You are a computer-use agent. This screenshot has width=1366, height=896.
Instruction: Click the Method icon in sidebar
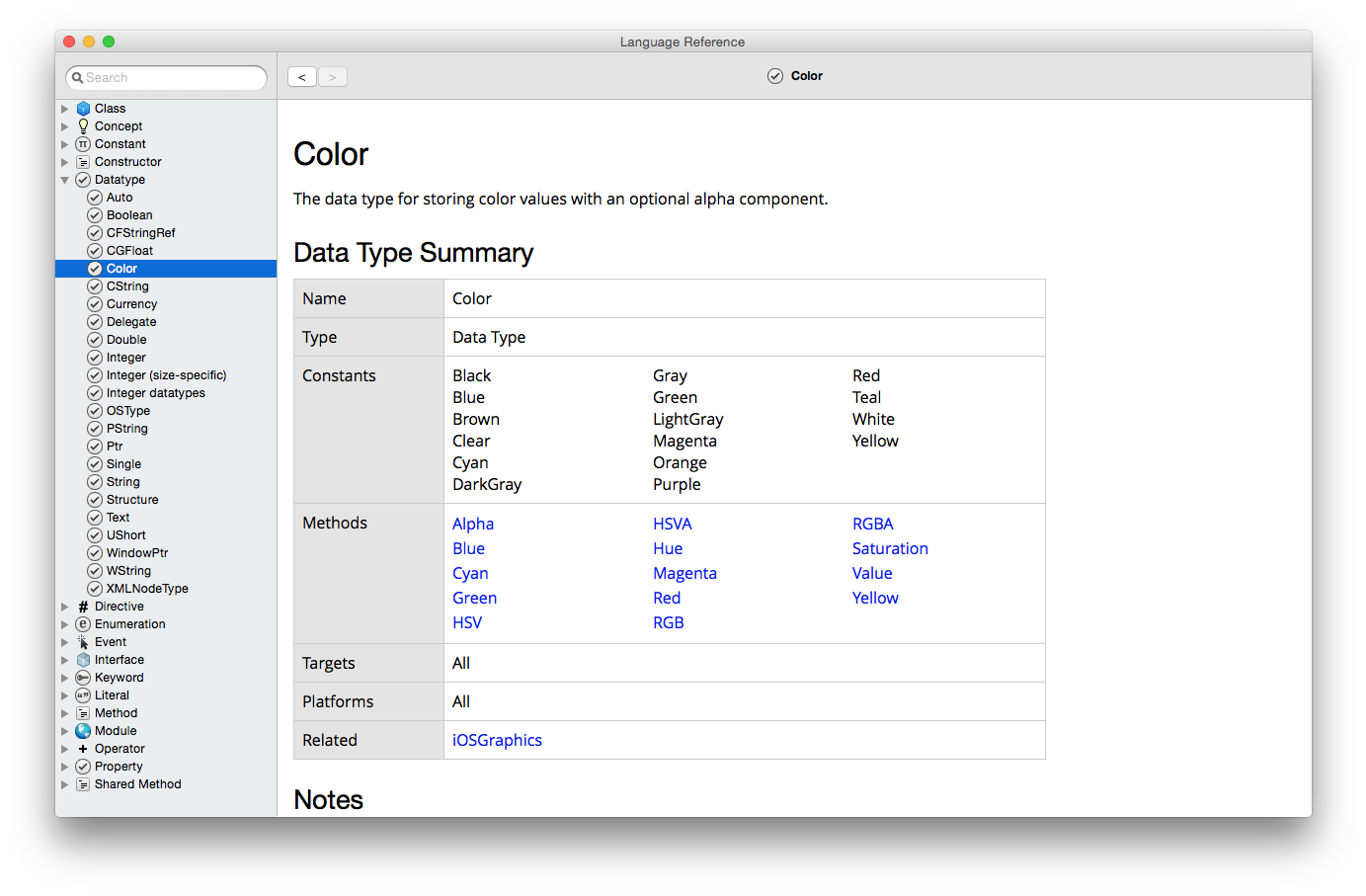pos(83,713)
